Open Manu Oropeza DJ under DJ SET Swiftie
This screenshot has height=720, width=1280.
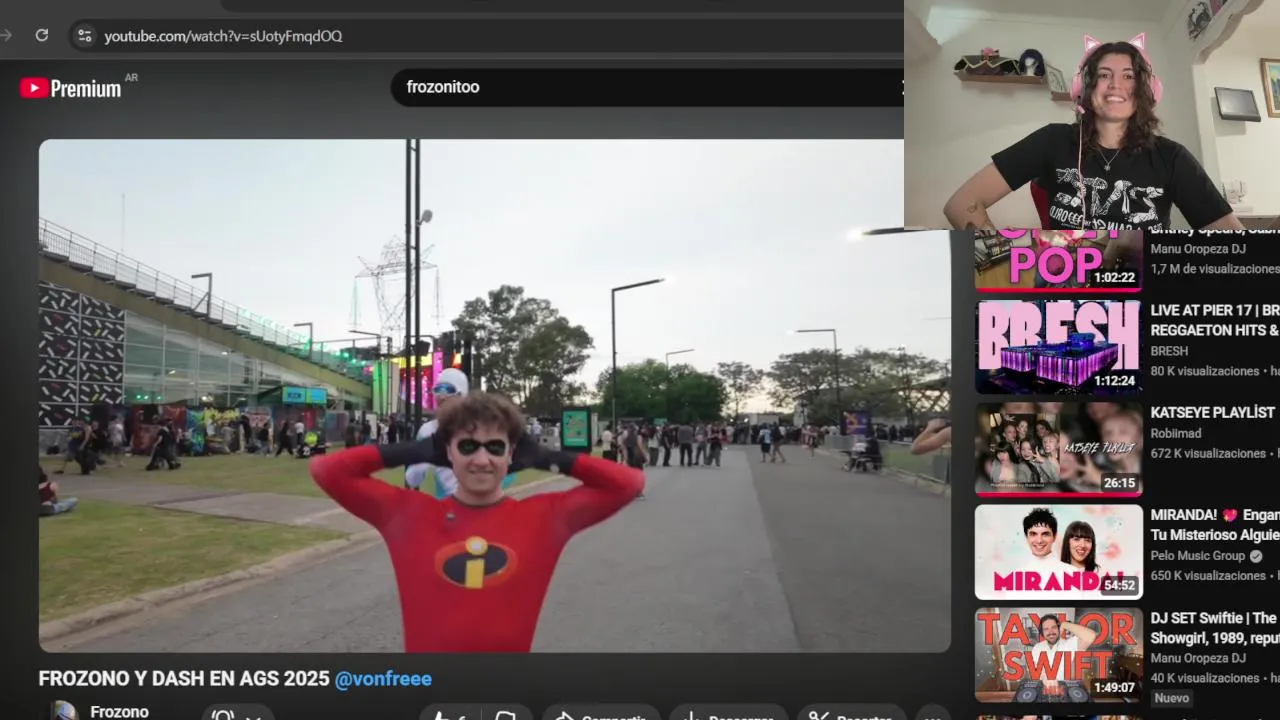point(1198,658)
